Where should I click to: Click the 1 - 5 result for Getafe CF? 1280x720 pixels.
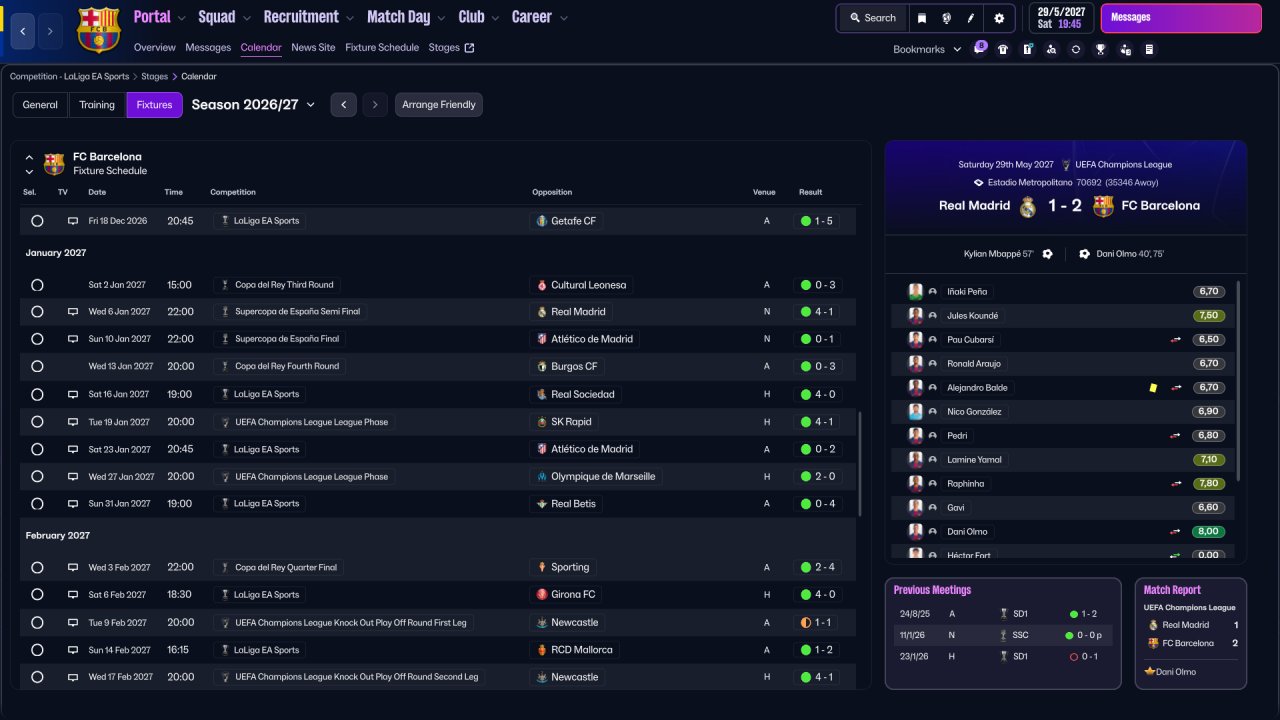point(818,221)
